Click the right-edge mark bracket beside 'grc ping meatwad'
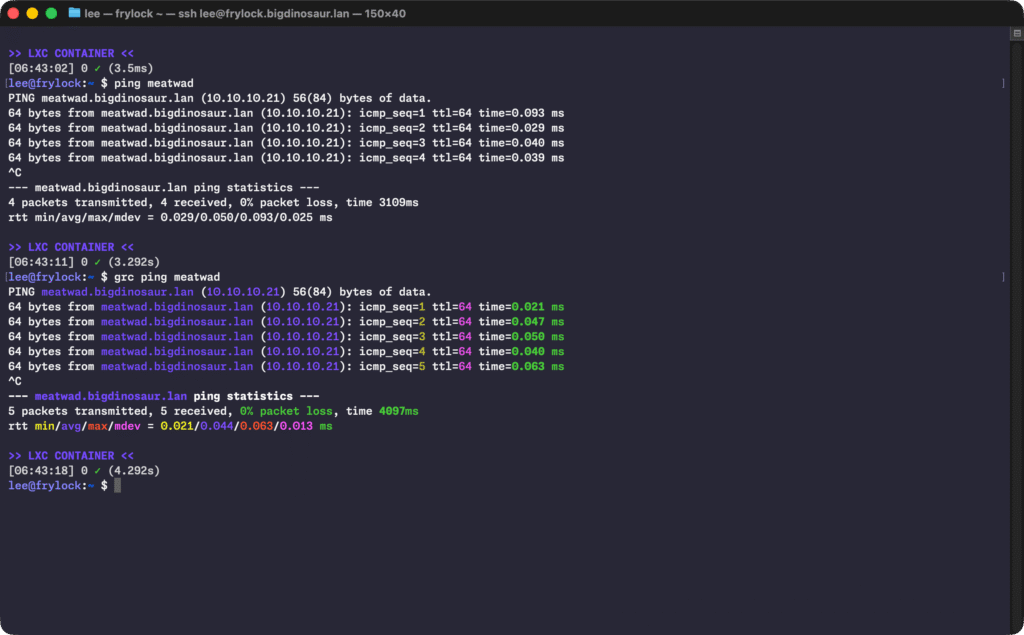Image resolution: width=1024 pixels, height=635 pixels. pos(1003,277)
